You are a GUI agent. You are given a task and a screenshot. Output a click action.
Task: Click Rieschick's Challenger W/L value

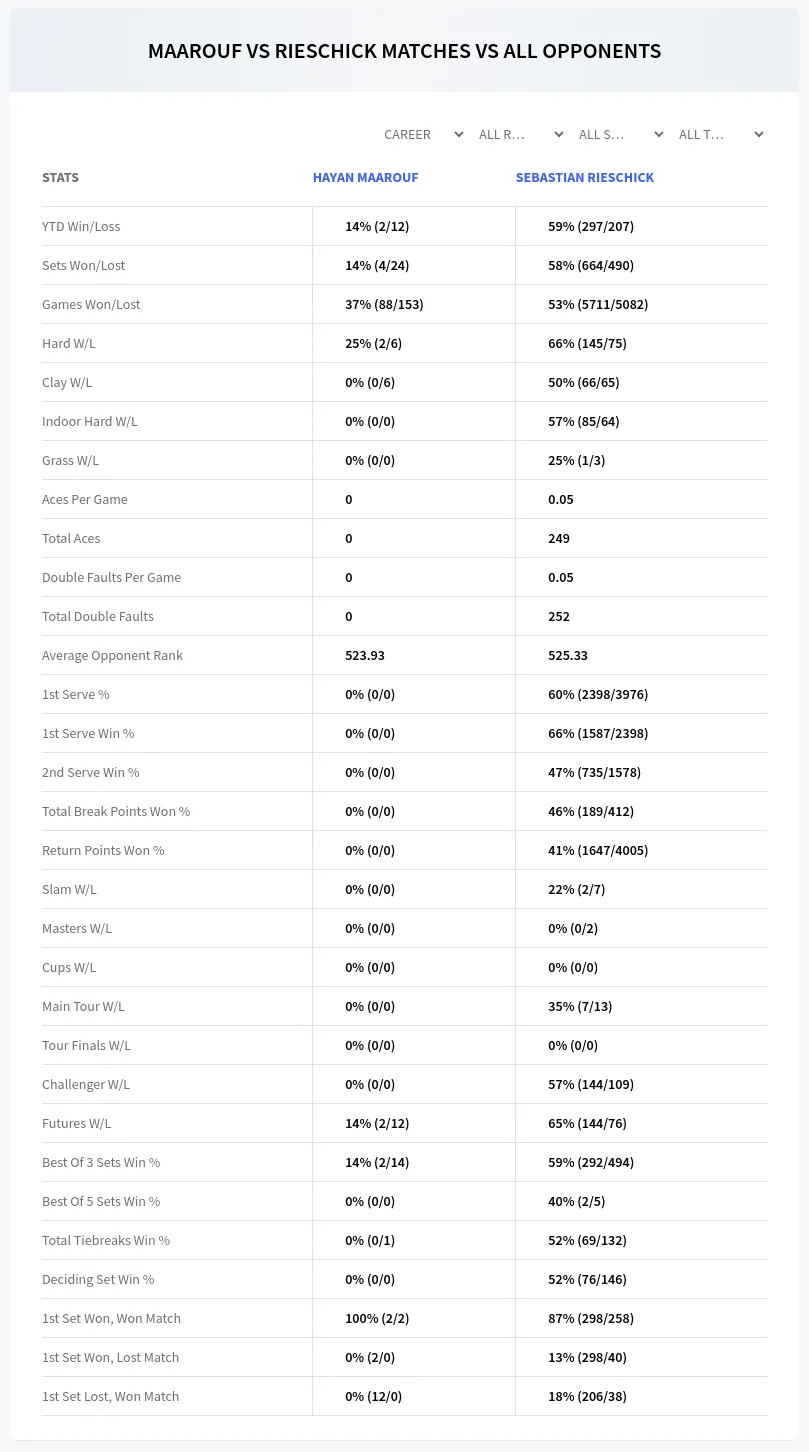tap(591, 1084)
